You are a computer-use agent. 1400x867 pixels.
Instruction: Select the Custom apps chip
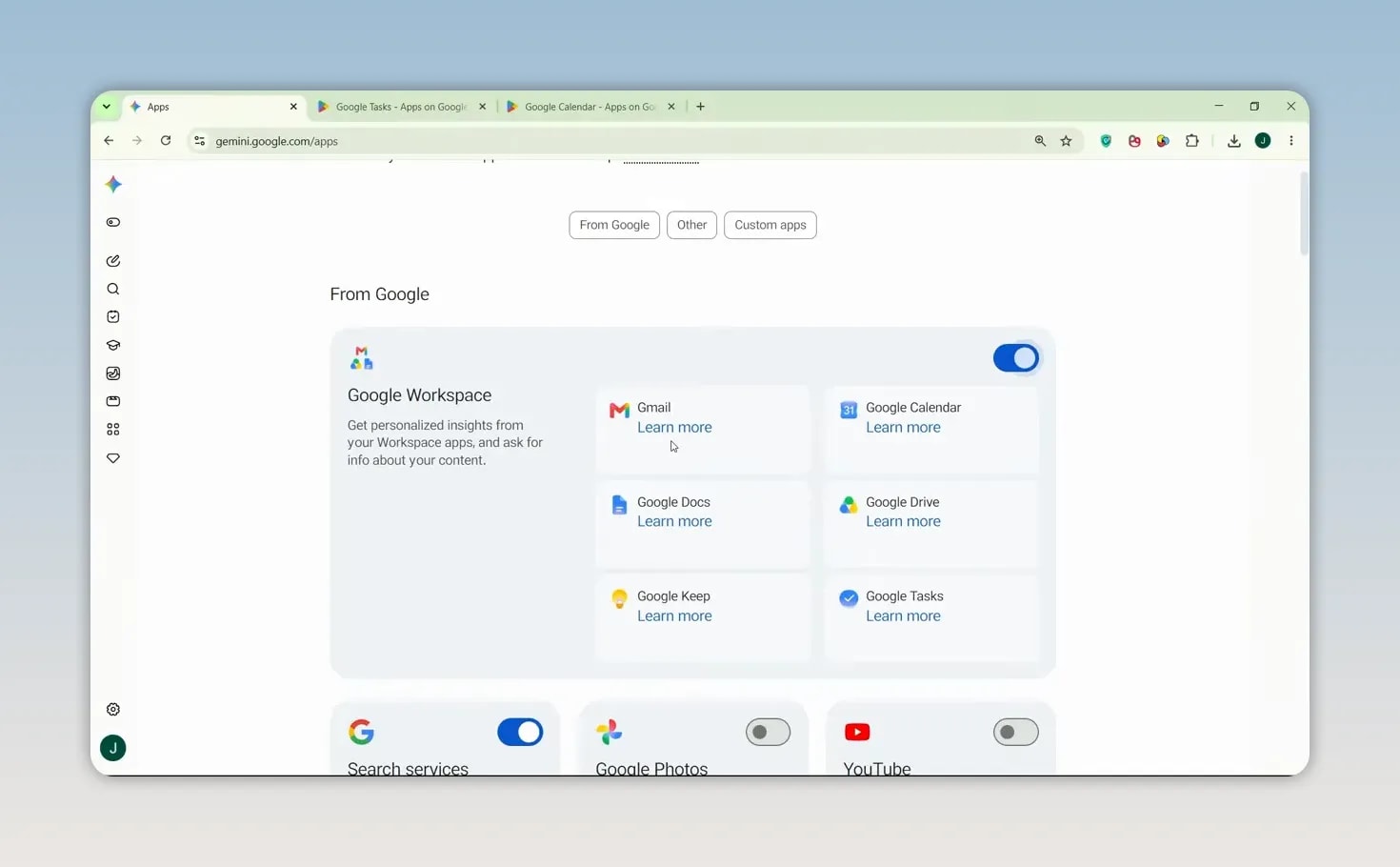click(x=770, y=225)
